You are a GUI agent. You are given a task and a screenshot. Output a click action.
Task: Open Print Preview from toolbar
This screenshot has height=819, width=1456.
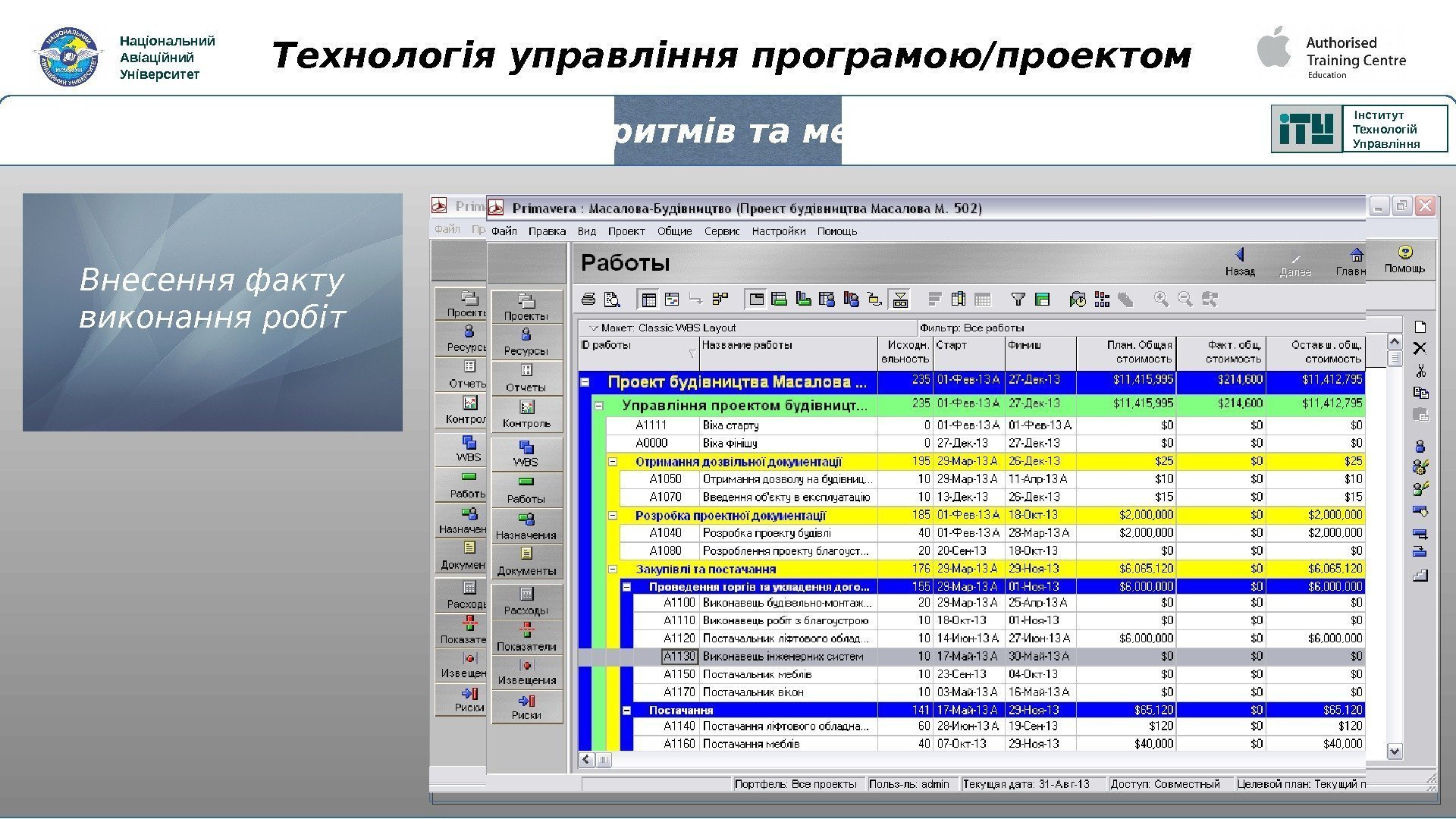click(x=612, y=300)
